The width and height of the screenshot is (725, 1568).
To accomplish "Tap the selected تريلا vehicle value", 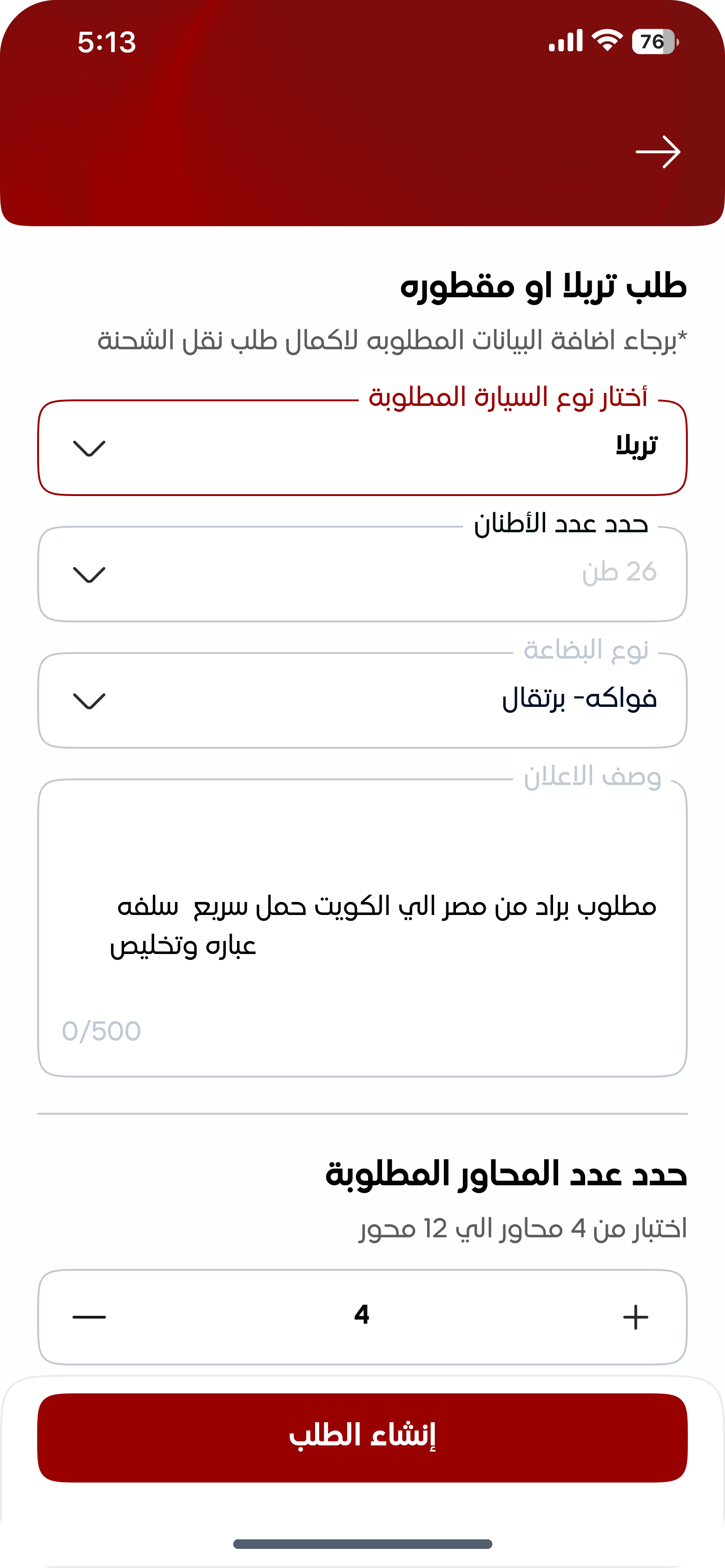I will click(636, 446).
